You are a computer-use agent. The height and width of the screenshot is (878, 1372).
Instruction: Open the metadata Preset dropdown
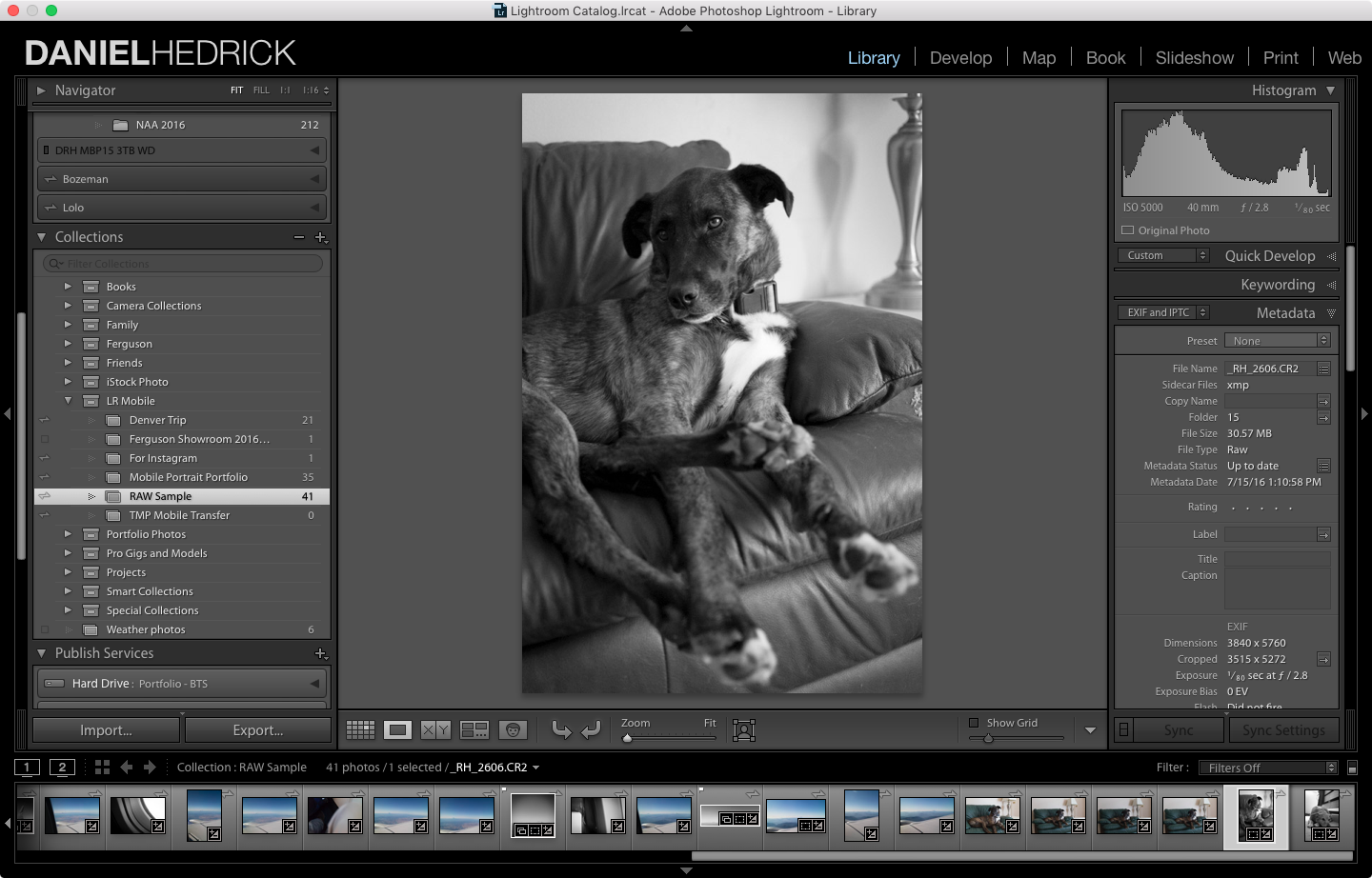pyautogui.click(x=1277, y=341)
